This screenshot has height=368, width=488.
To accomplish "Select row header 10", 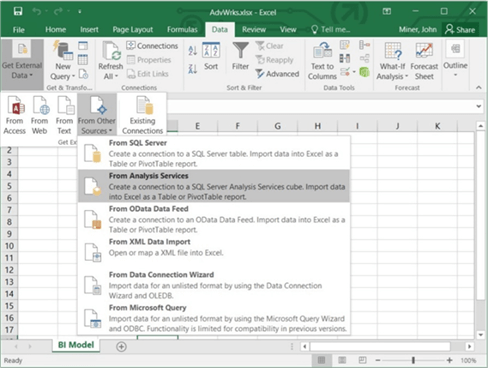I will tap(9, 246).
